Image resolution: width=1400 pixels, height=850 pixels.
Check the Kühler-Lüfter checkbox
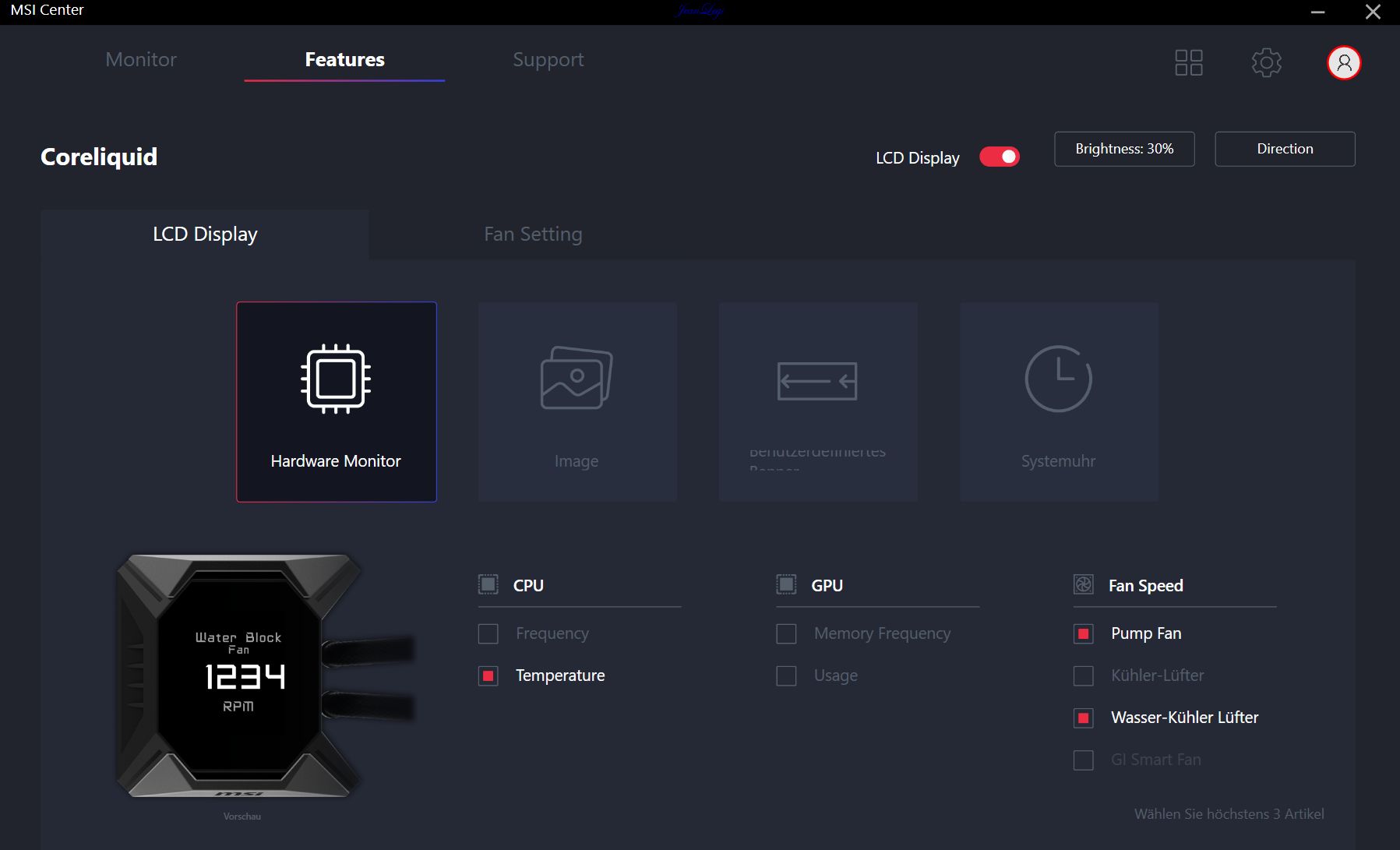[1083, 675]
